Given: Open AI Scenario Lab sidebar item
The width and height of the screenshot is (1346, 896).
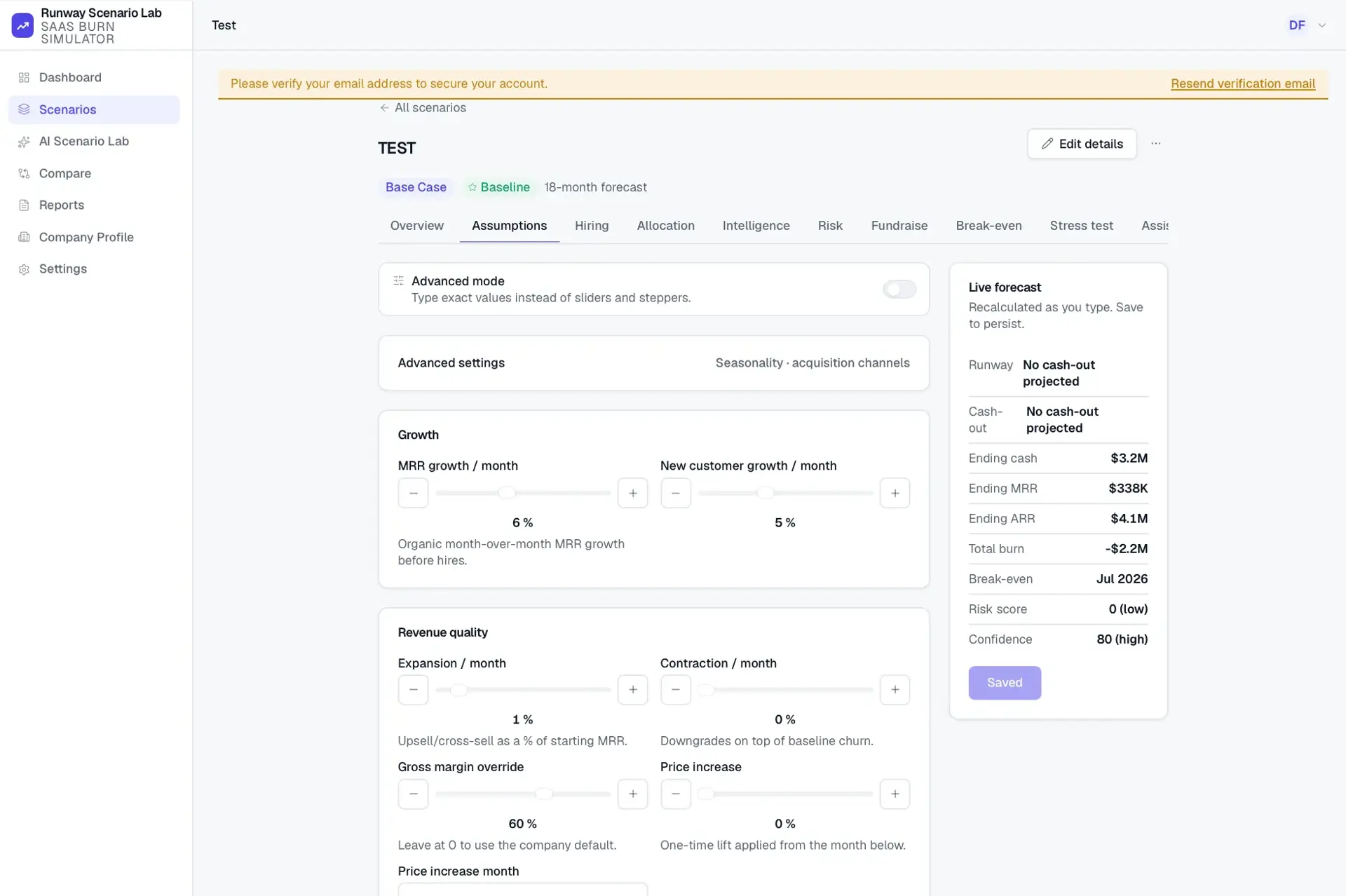Looking at the screenshot, I should click(94, 141).
